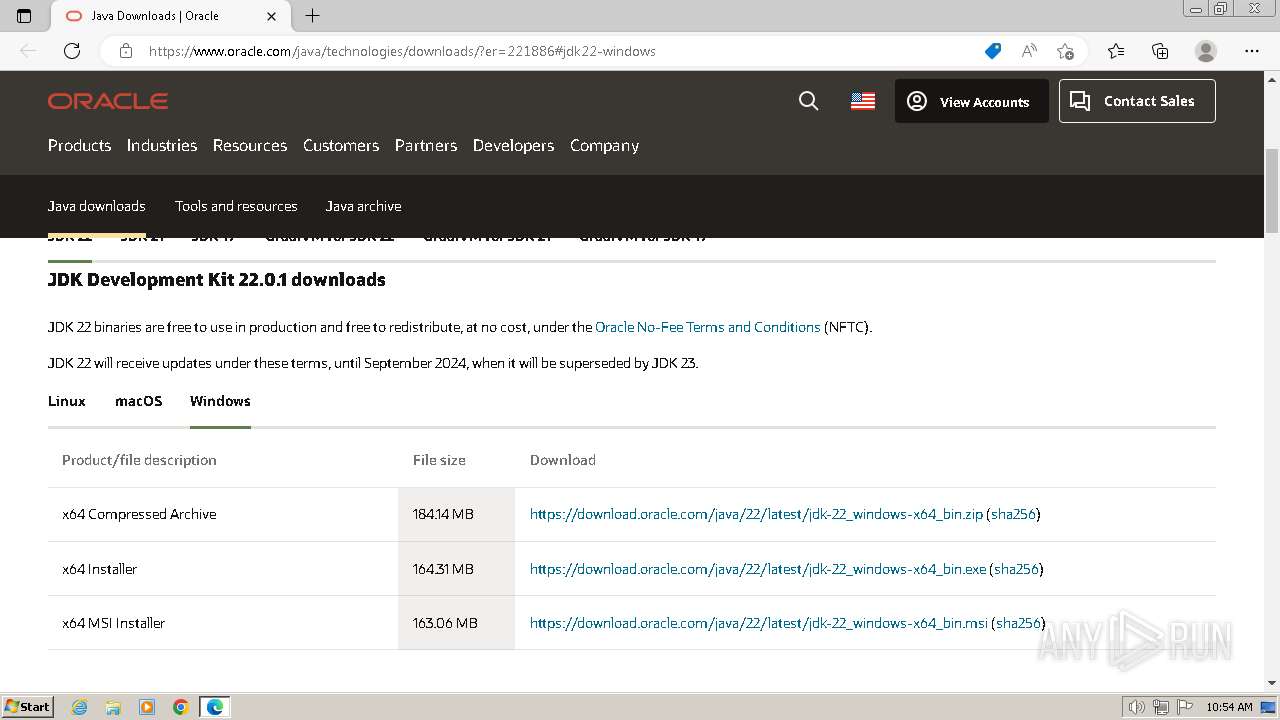Open the Customers menu

(x=341, y=145)
